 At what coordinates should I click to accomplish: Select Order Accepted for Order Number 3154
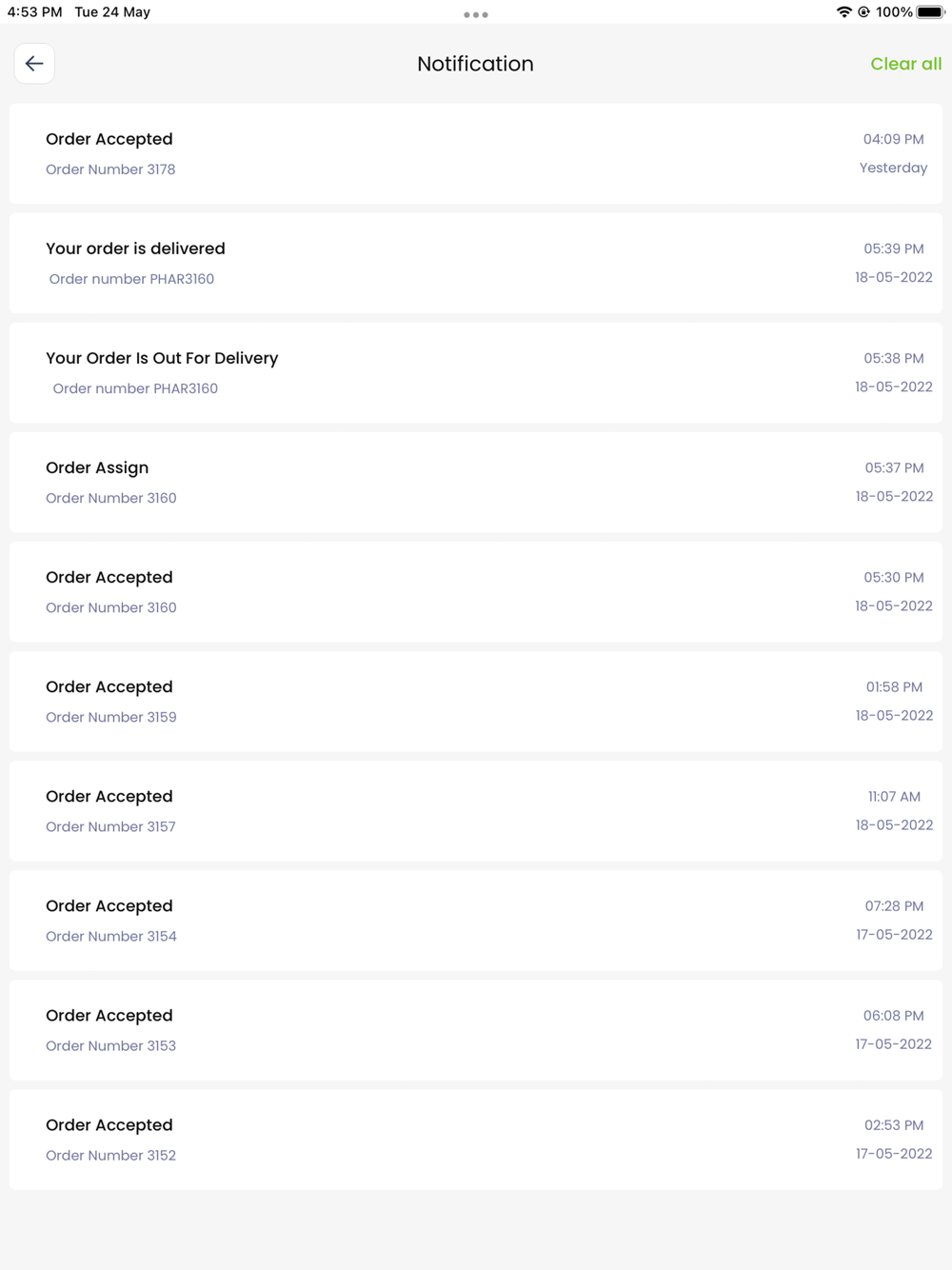coord(476,920)
